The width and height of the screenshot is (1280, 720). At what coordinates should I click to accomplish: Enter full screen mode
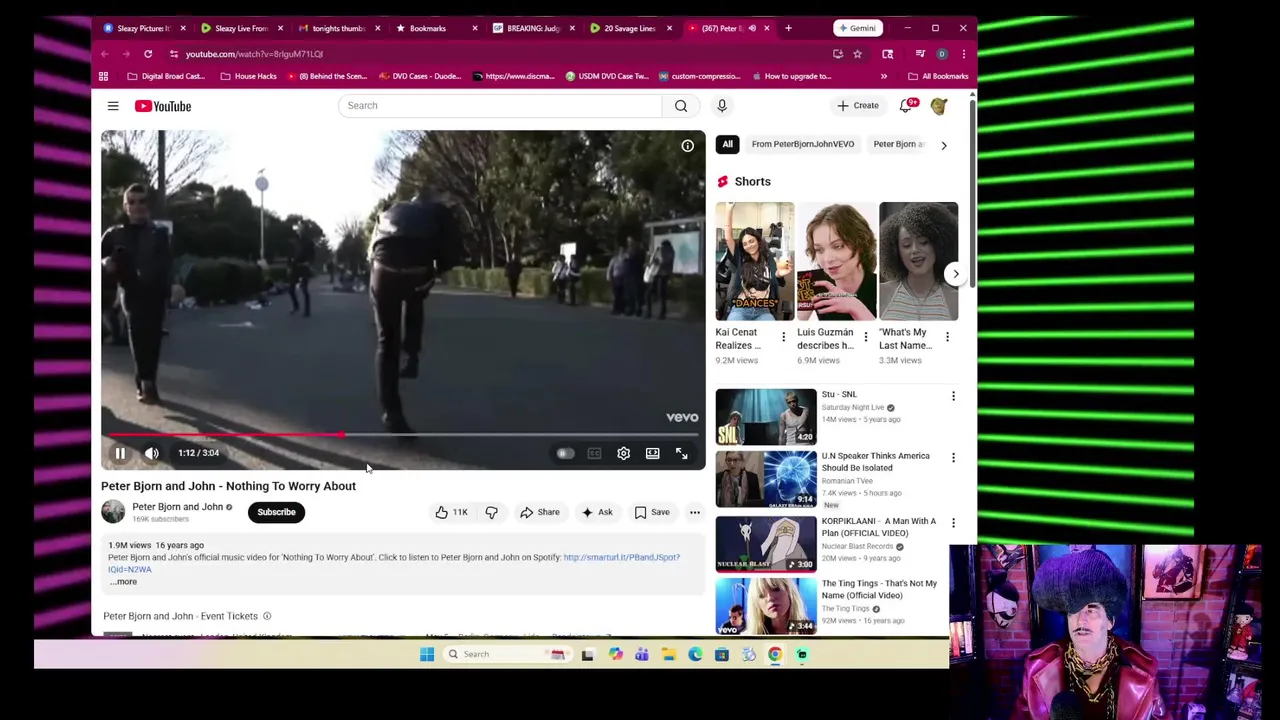click(682, 454)
